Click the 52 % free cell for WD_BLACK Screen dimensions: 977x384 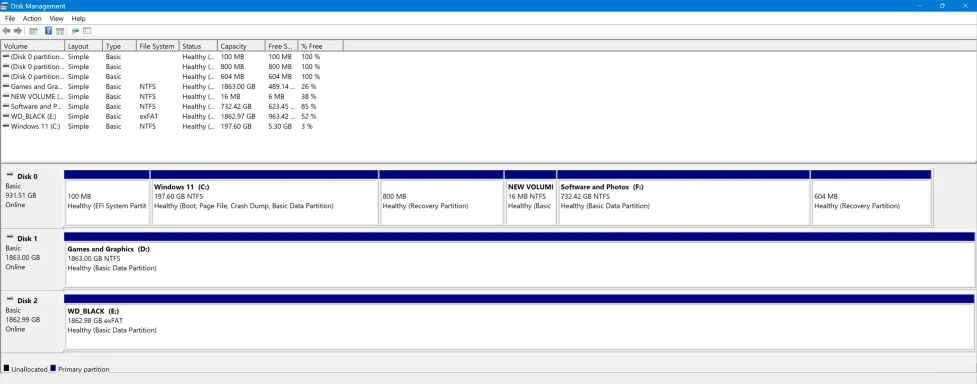[309, 117]
